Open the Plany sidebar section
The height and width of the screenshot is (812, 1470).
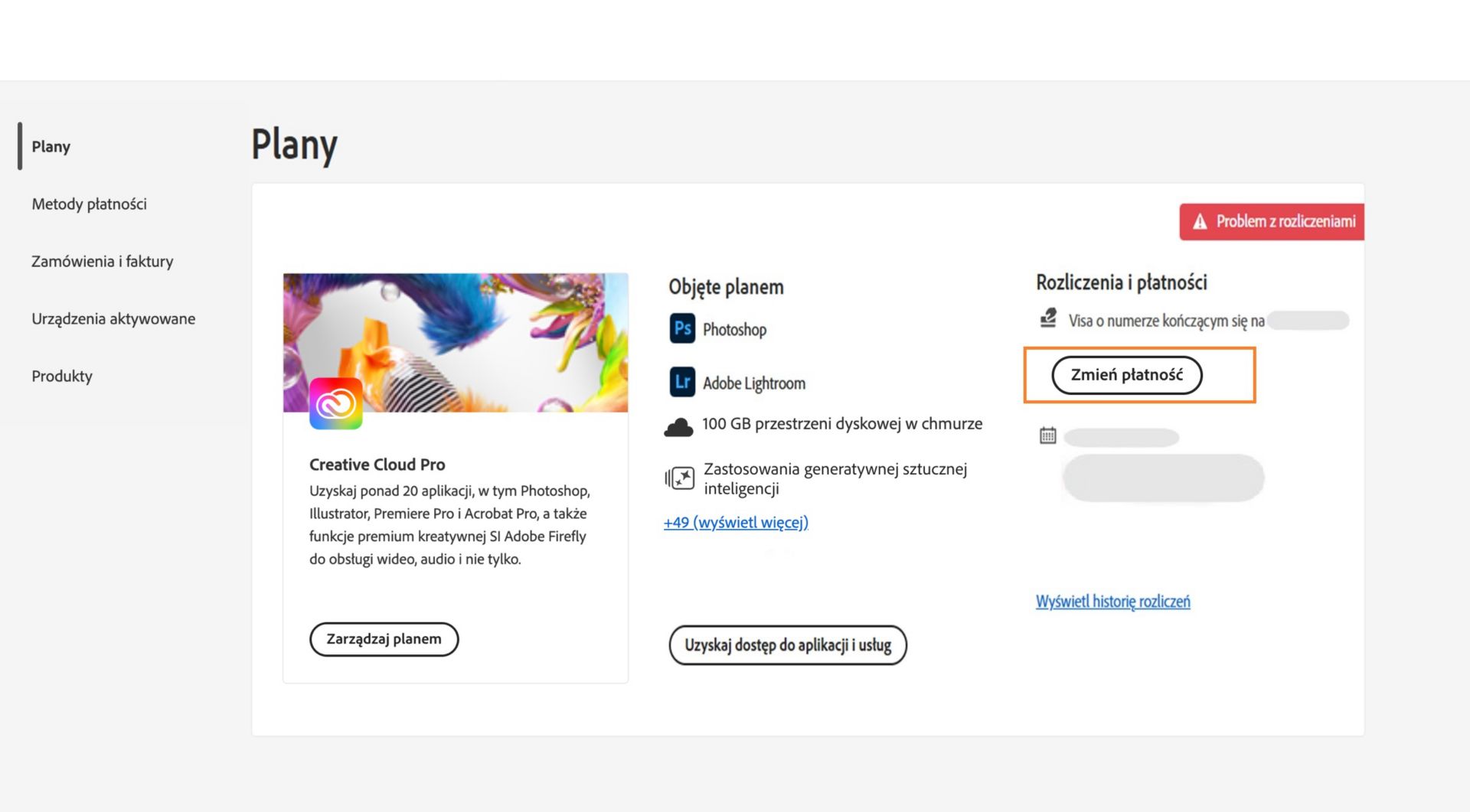click(51, 146)
